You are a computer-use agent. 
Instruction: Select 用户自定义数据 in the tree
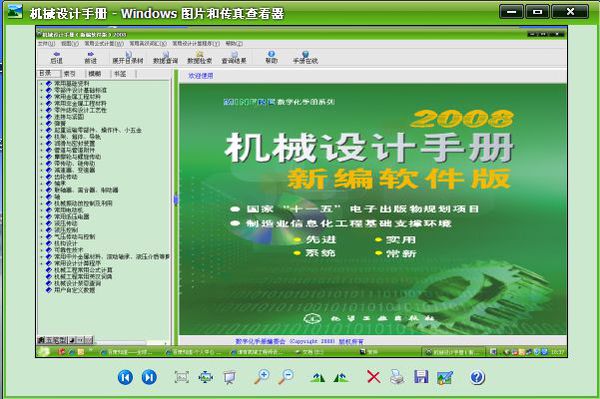[x=74, y=290]
